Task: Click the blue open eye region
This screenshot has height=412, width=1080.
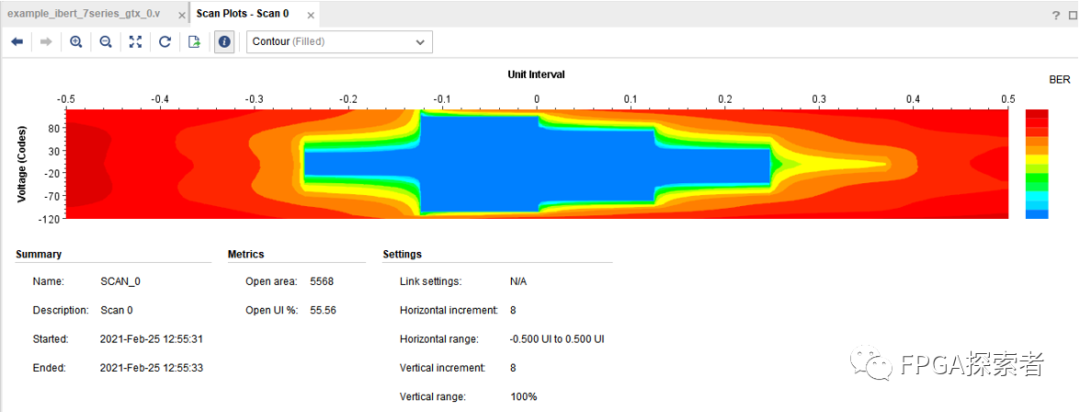Action: click(537, 164)
